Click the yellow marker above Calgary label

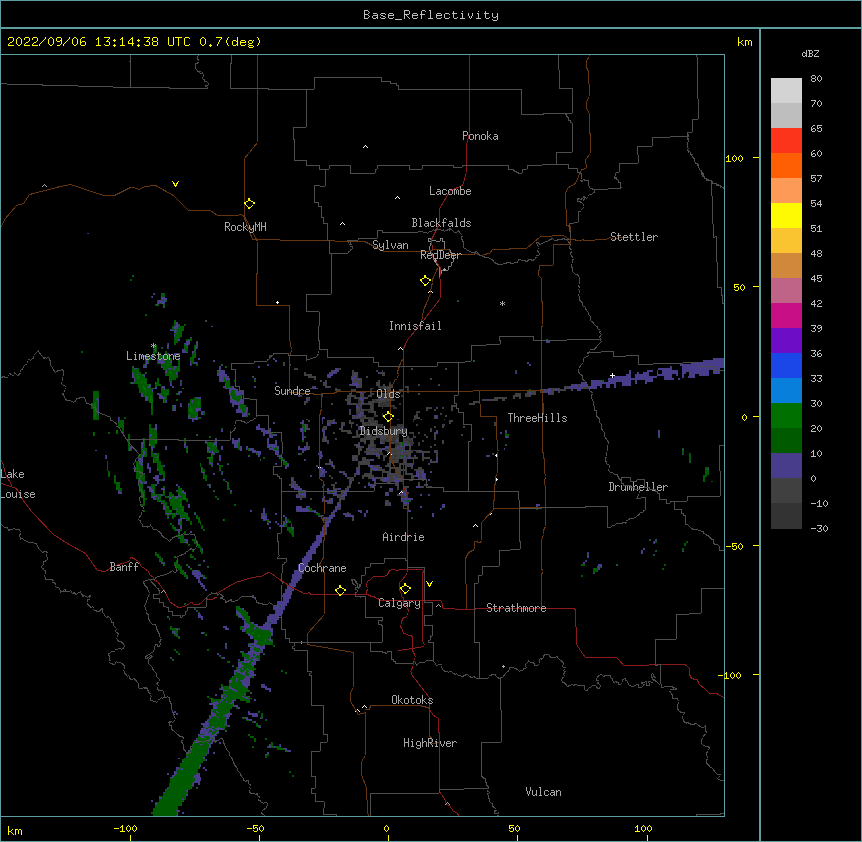pos(405,589)
